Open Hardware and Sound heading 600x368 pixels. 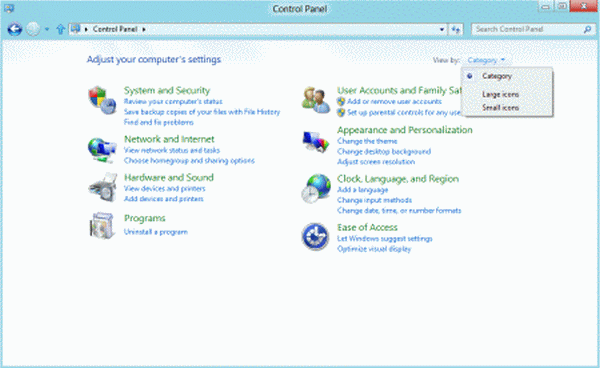click(x=169, y=177)
